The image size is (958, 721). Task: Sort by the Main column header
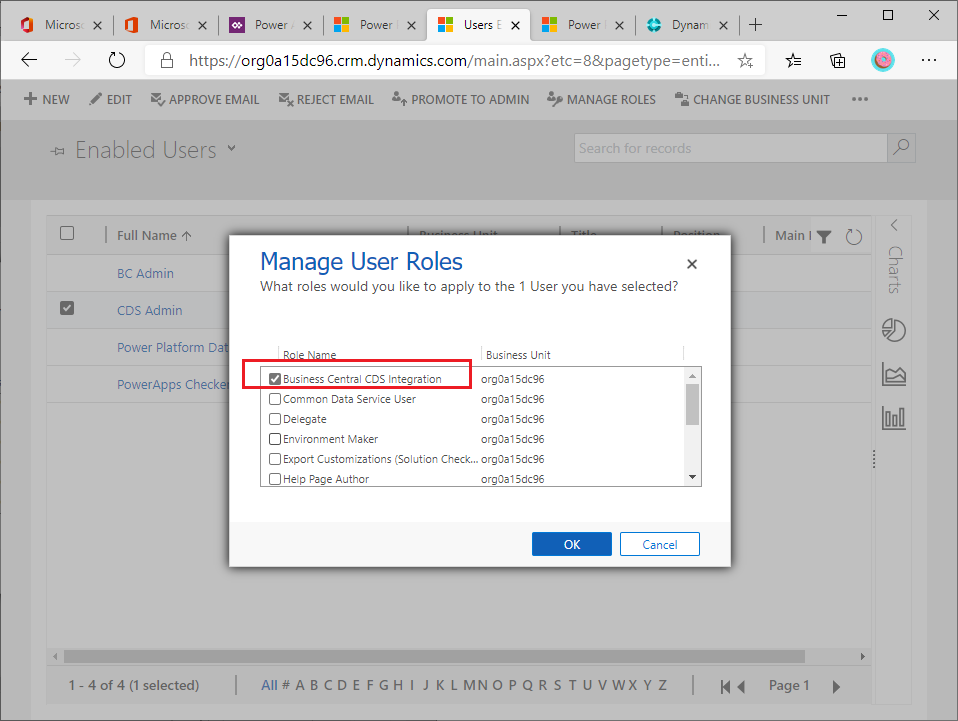pos(793,235)
